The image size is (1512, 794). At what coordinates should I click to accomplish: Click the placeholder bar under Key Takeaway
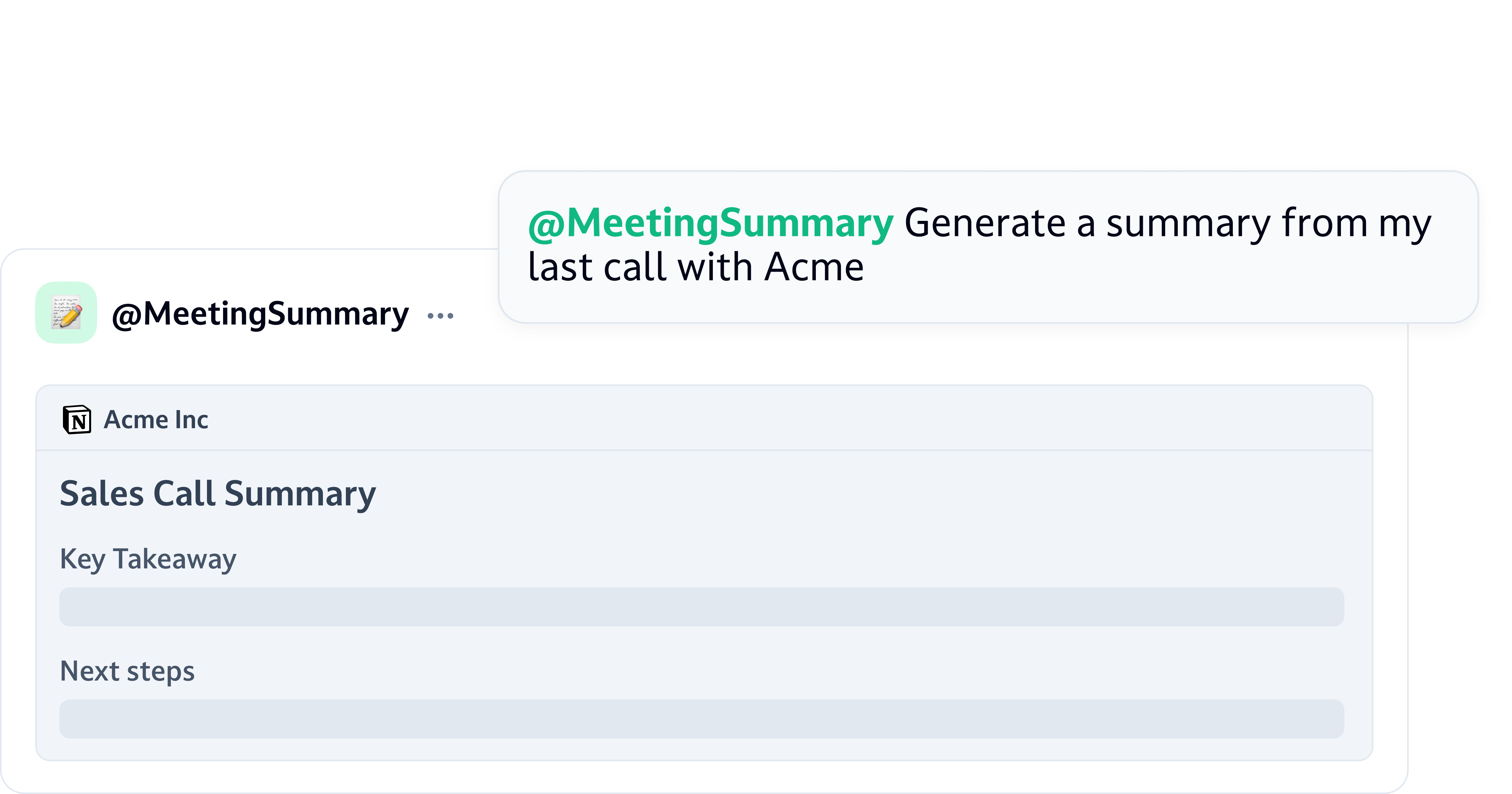coord(702,607)
